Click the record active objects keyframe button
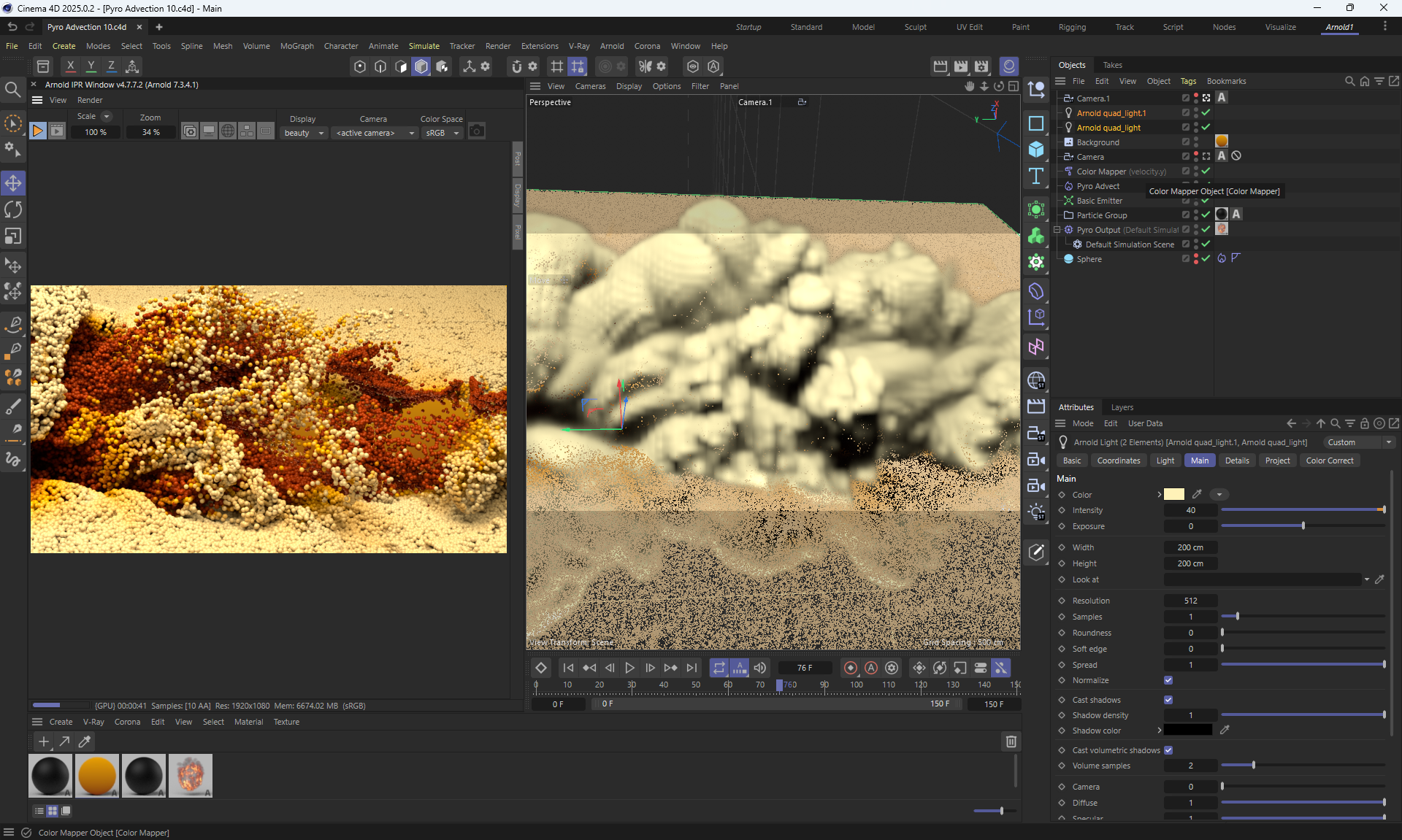1402x840 pixels. pos(851,668)
